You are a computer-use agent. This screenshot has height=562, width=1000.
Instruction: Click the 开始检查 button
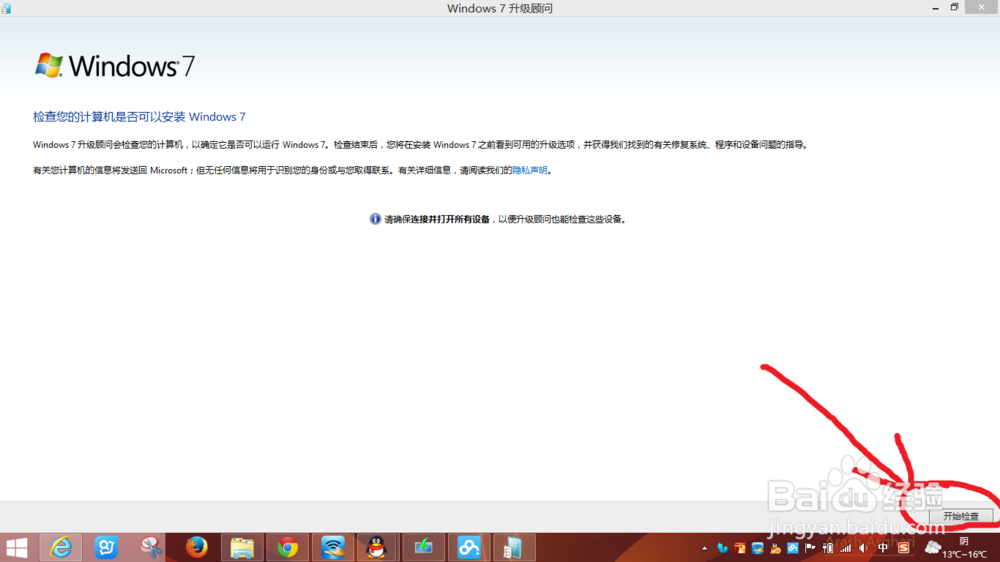pyautogui.click(x=960, y=515)
